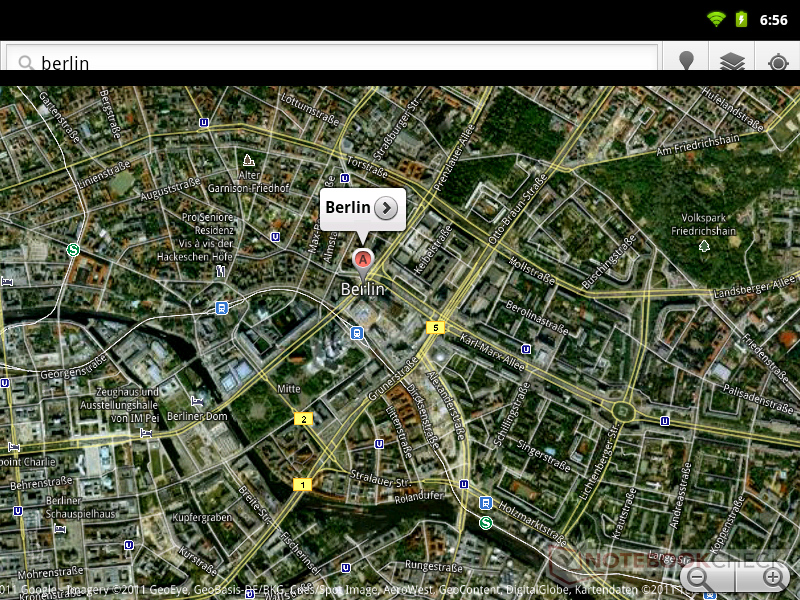This screenshot has width=800, height=600.
Task: Click the Am Friedrichshain street label
Action: 697,145
